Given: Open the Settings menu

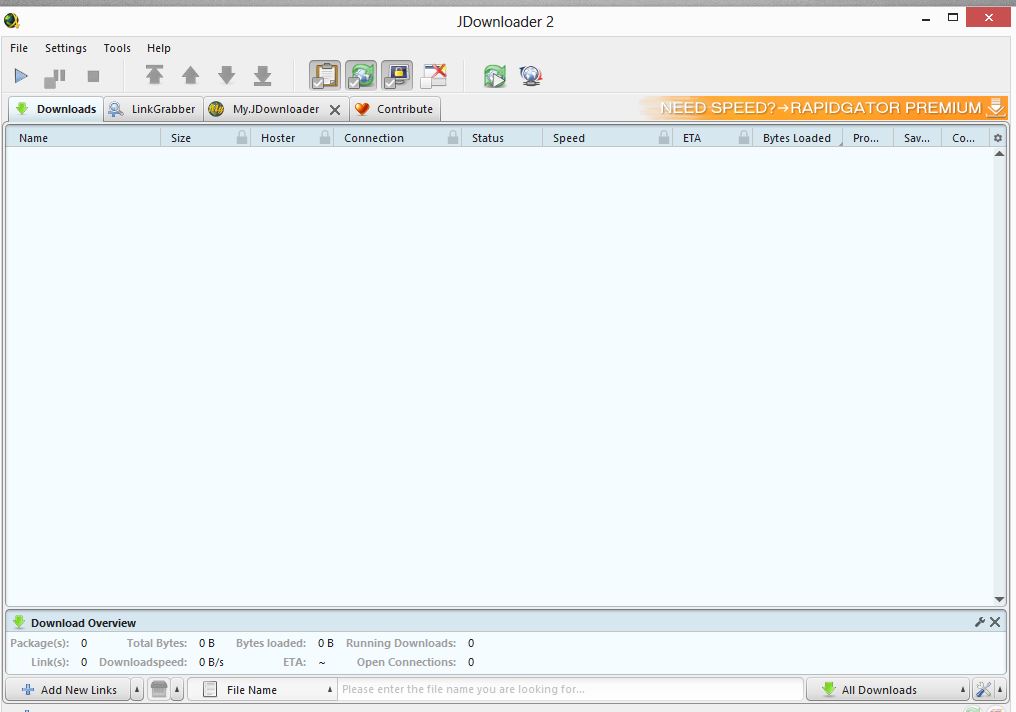Looking at the screenshot, I should coord(65,48).
